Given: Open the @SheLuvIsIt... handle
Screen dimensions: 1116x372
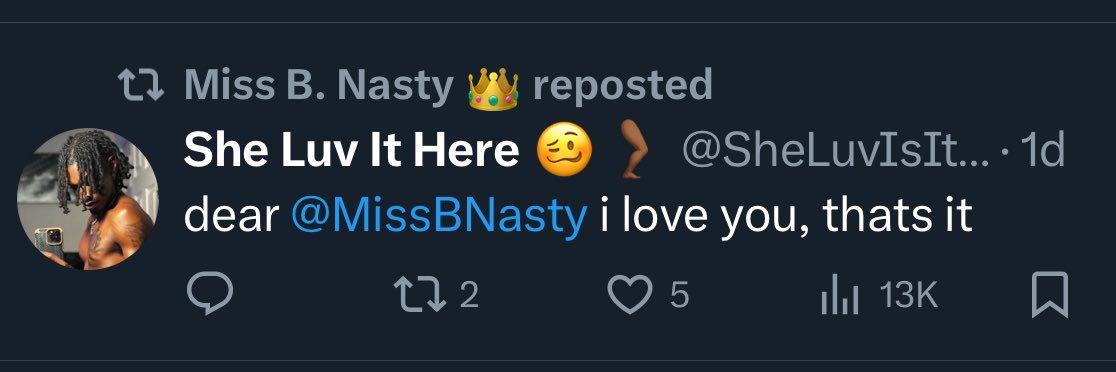Looking at the screenshot, I should (836, 151).
